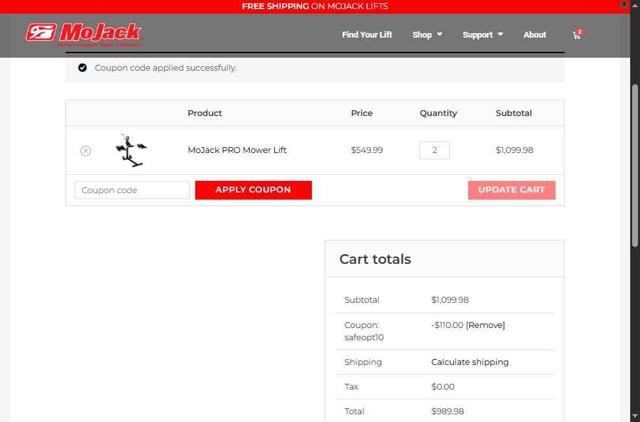This screenshot has height=422, width=640.
Task: Click the 'Coupon: safeopt10' label
Action: pos(364,331)
